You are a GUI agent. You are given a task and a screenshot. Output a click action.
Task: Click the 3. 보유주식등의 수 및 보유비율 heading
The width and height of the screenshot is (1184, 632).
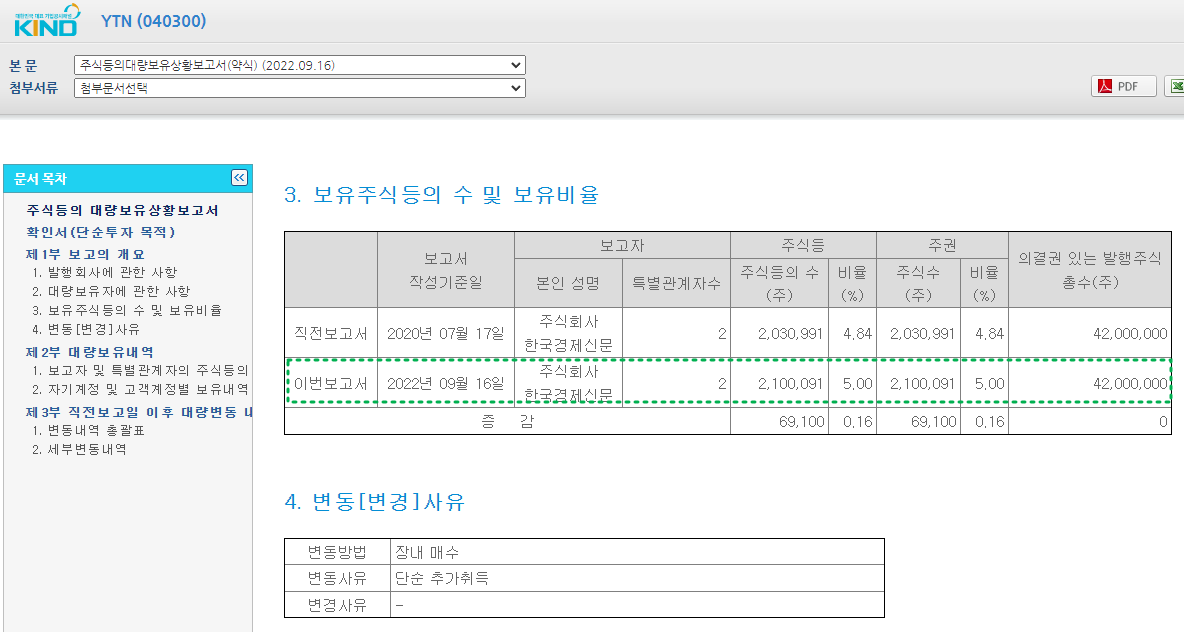[x=442, y=195]
